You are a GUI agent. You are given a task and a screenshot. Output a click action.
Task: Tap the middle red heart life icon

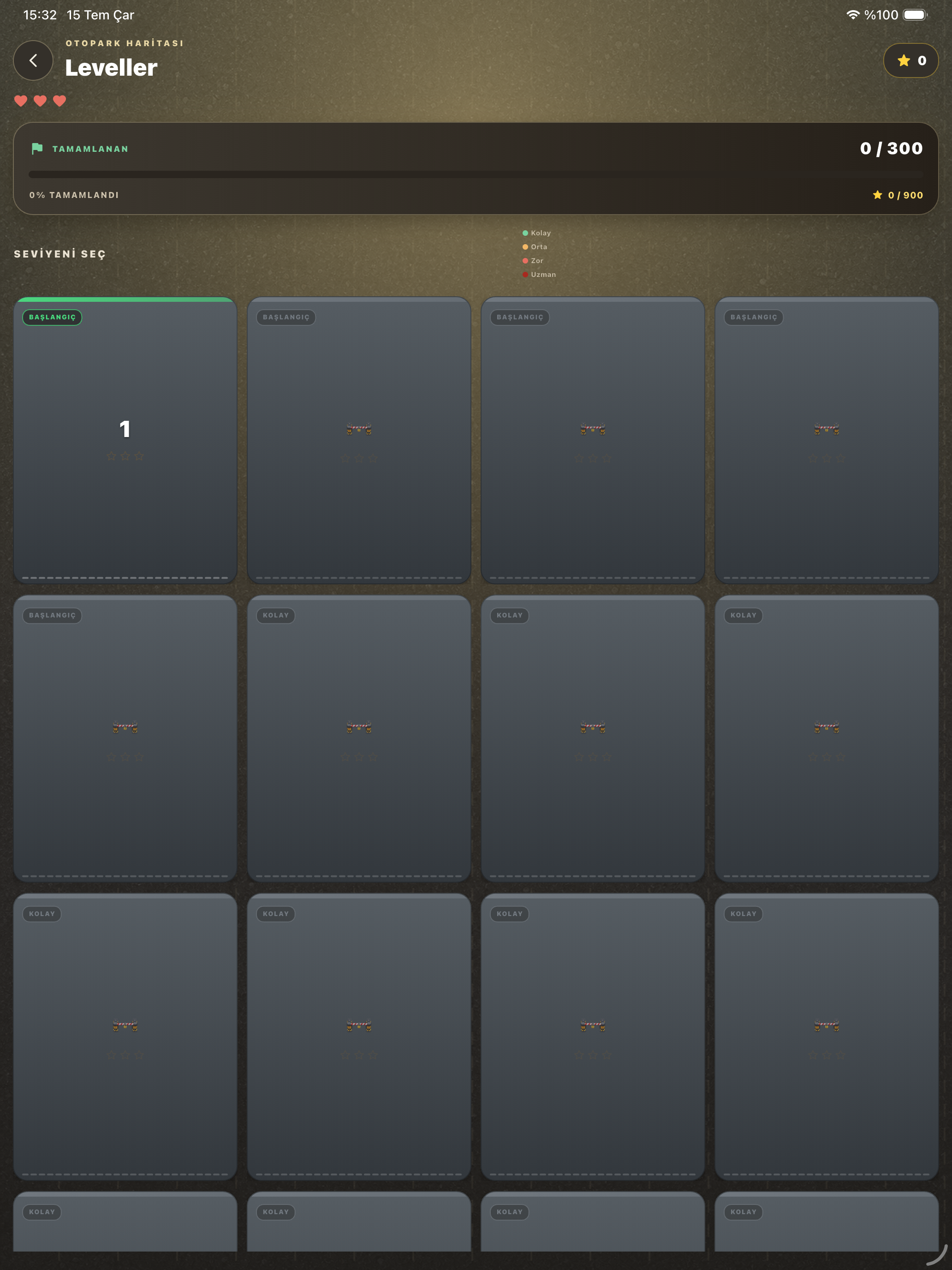[40, 101]
